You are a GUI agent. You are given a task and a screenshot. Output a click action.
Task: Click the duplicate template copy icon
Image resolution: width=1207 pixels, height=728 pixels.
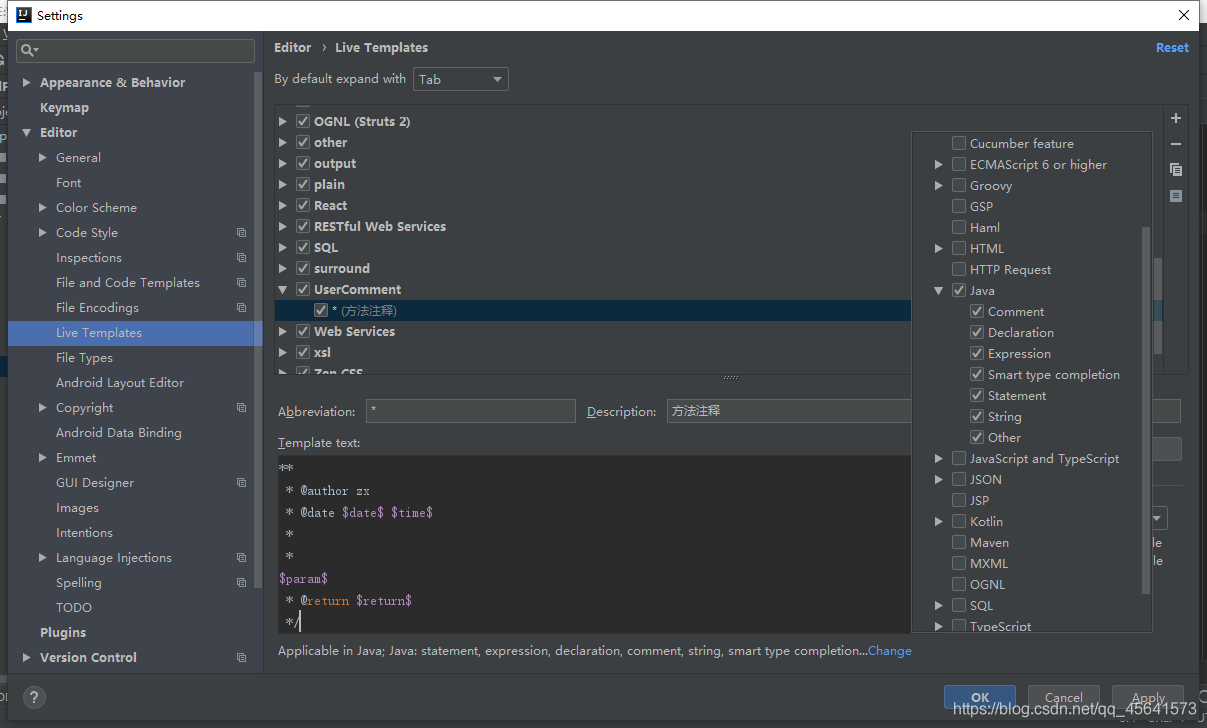click(1176, 170)
